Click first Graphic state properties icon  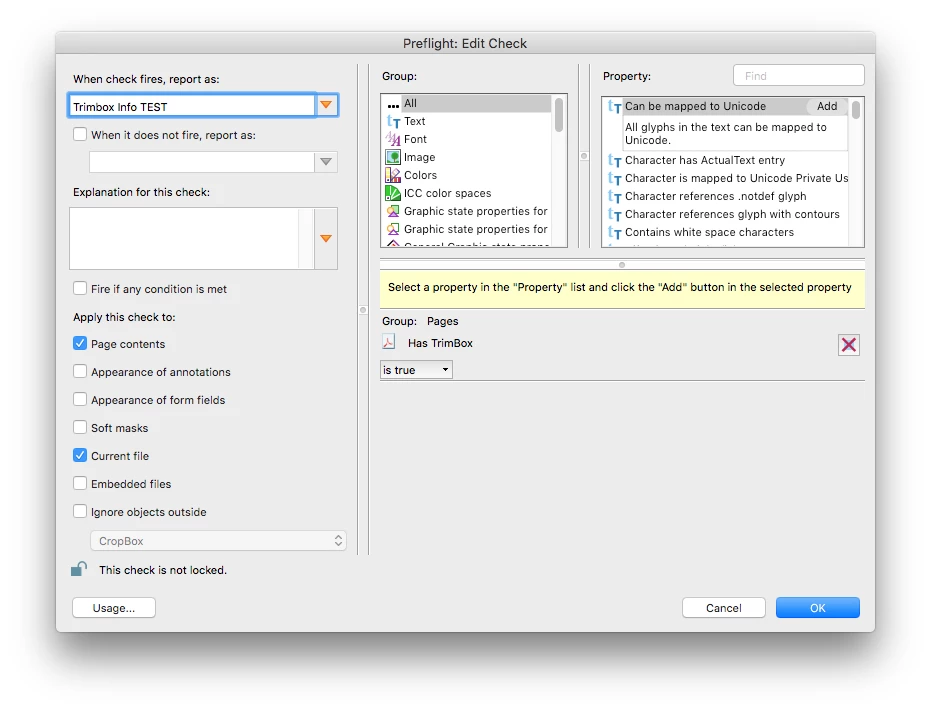point(392,211)
